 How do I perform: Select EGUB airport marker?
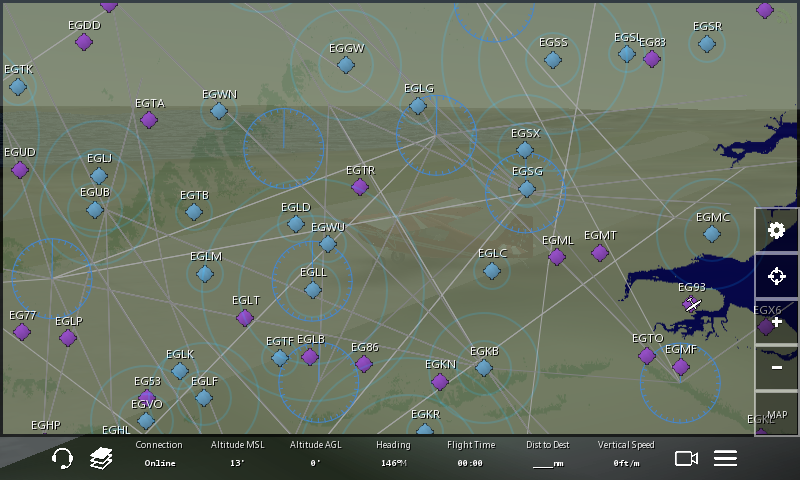pyautogui.click(x=95, y=210)
